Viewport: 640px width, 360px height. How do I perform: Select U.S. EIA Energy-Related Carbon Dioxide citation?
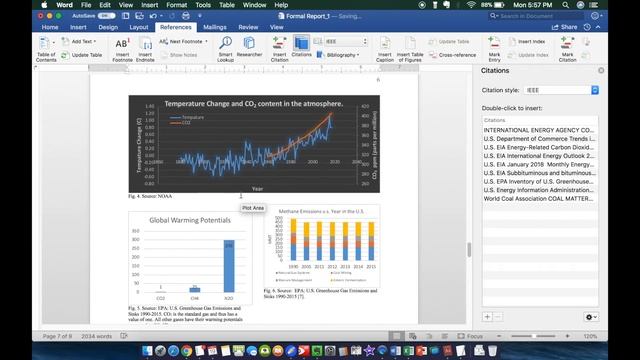click(540, 147)
